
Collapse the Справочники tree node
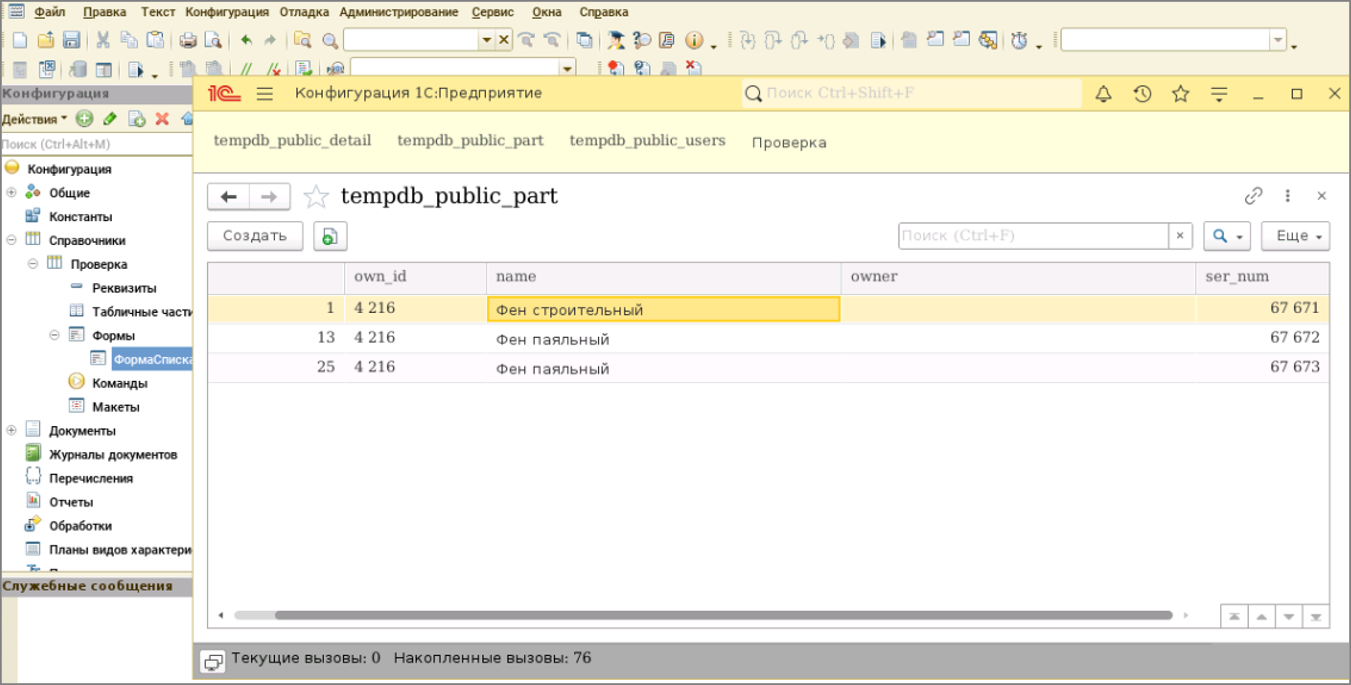click(x=11, y=240)
